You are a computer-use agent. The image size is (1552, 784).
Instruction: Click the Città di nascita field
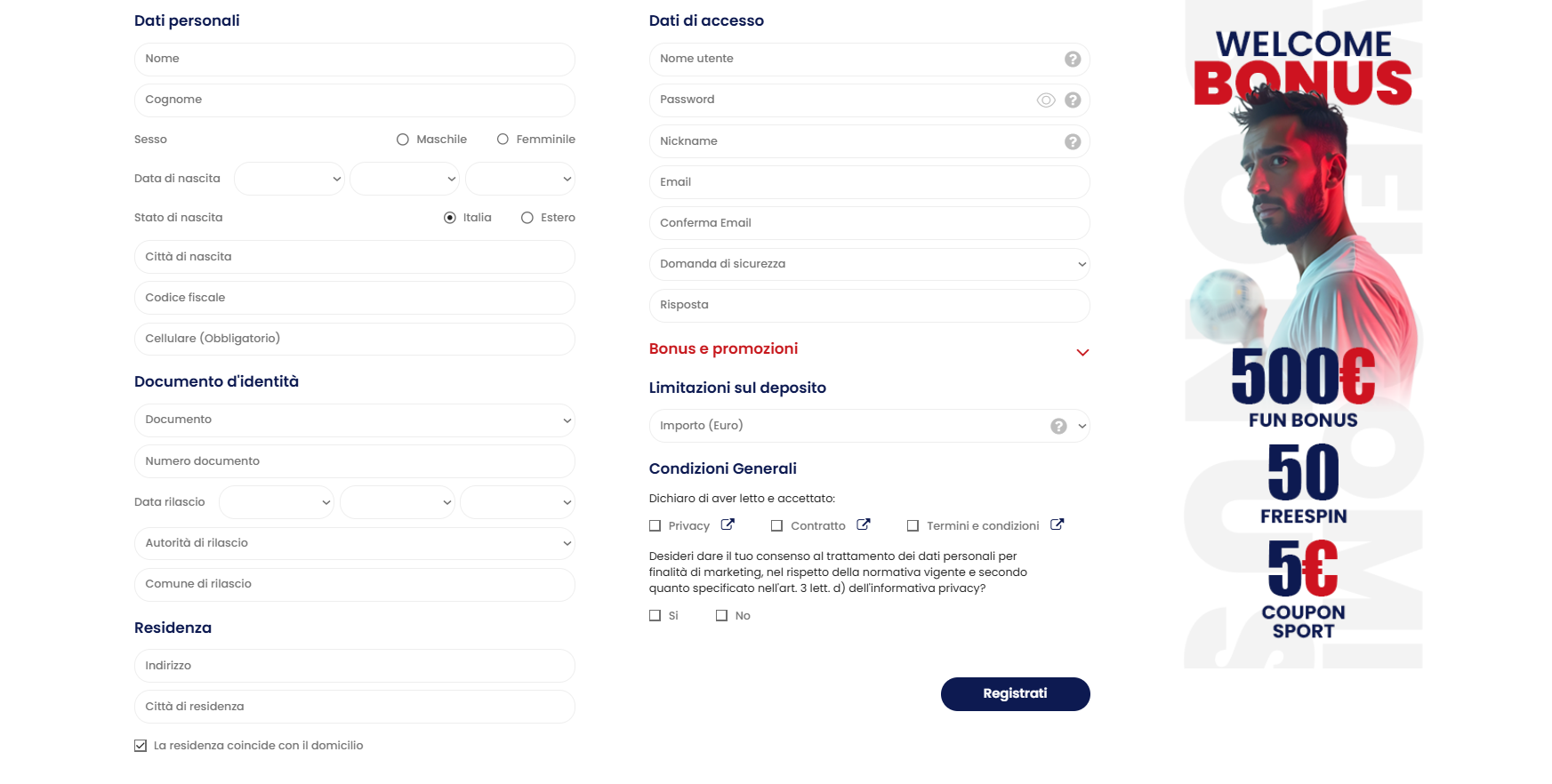click(x=355, y=257)
